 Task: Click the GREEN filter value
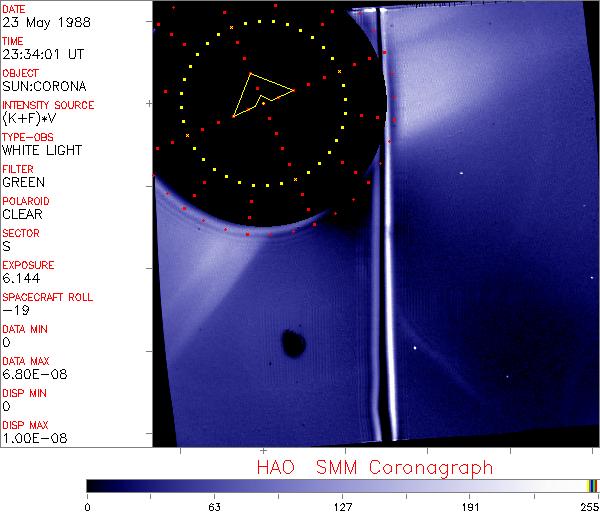click(x=24, y=183)
